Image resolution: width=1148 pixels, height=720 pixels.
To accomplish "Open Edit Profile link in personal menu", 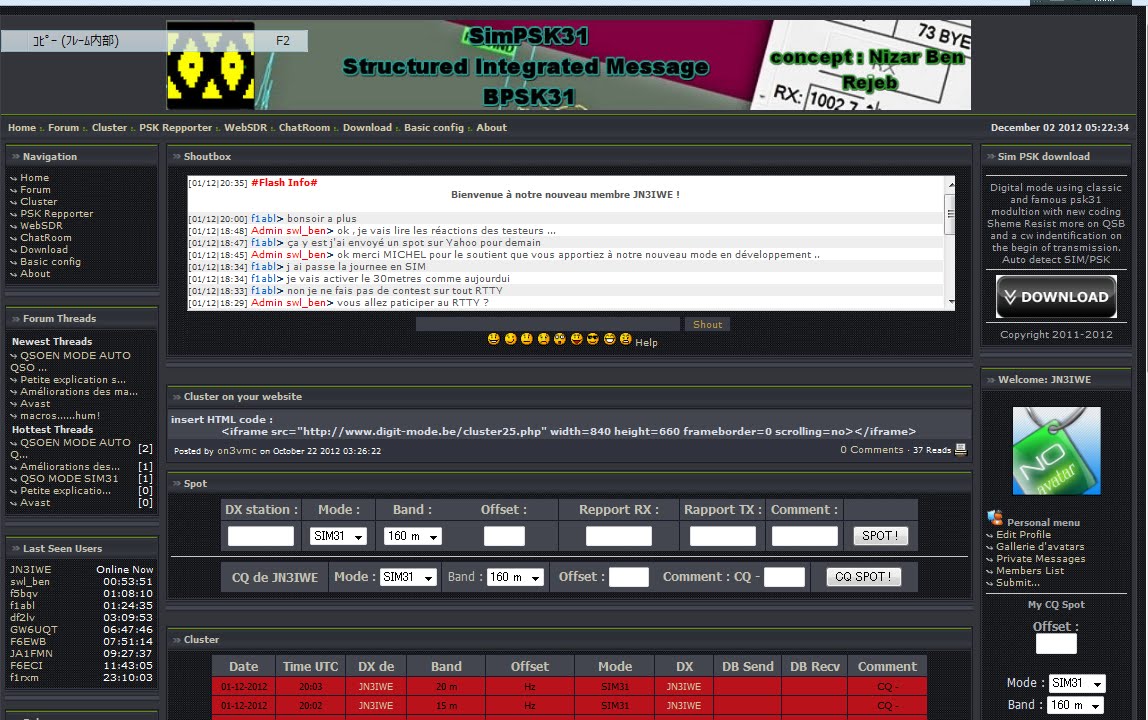I will click(1023, 535).
